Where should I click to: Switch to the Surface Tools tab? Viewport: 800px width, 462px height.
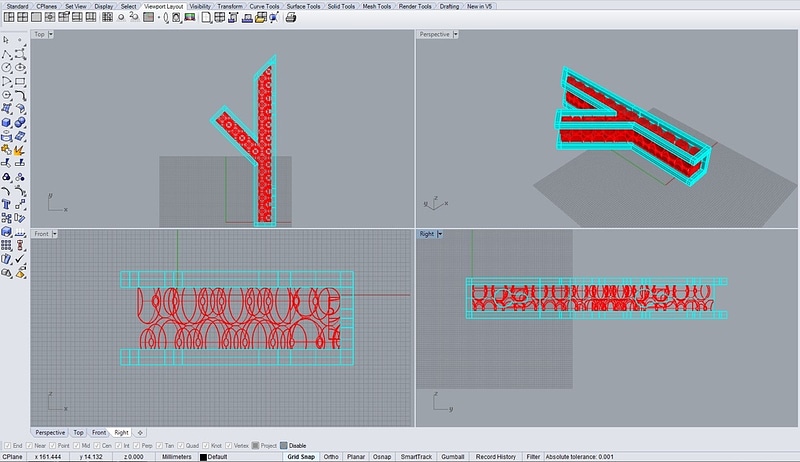click(x=303, y=6)
